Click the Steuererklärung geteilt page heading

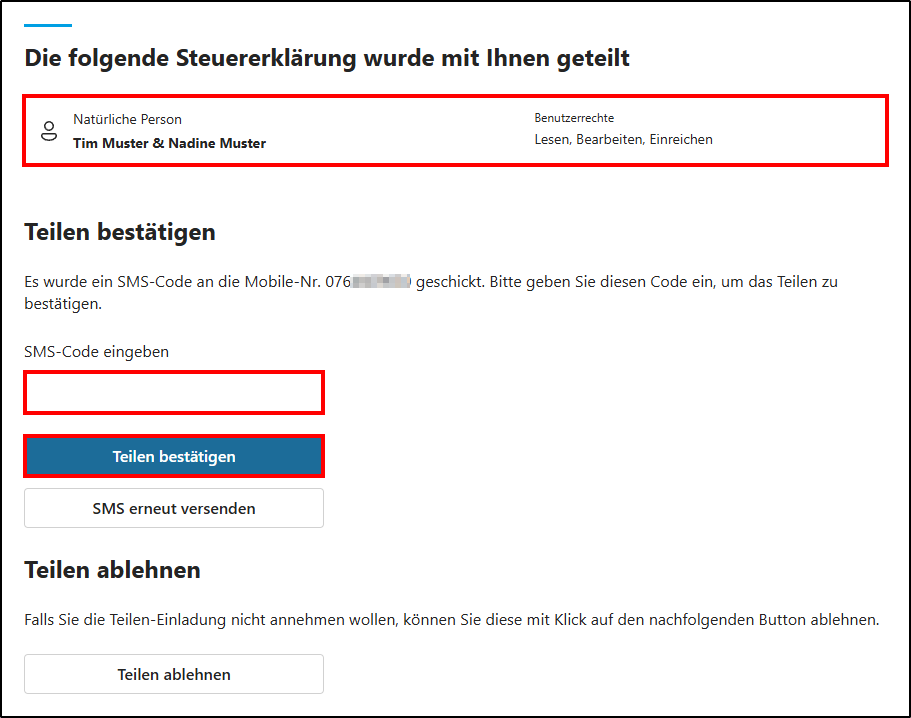[327, 58]
